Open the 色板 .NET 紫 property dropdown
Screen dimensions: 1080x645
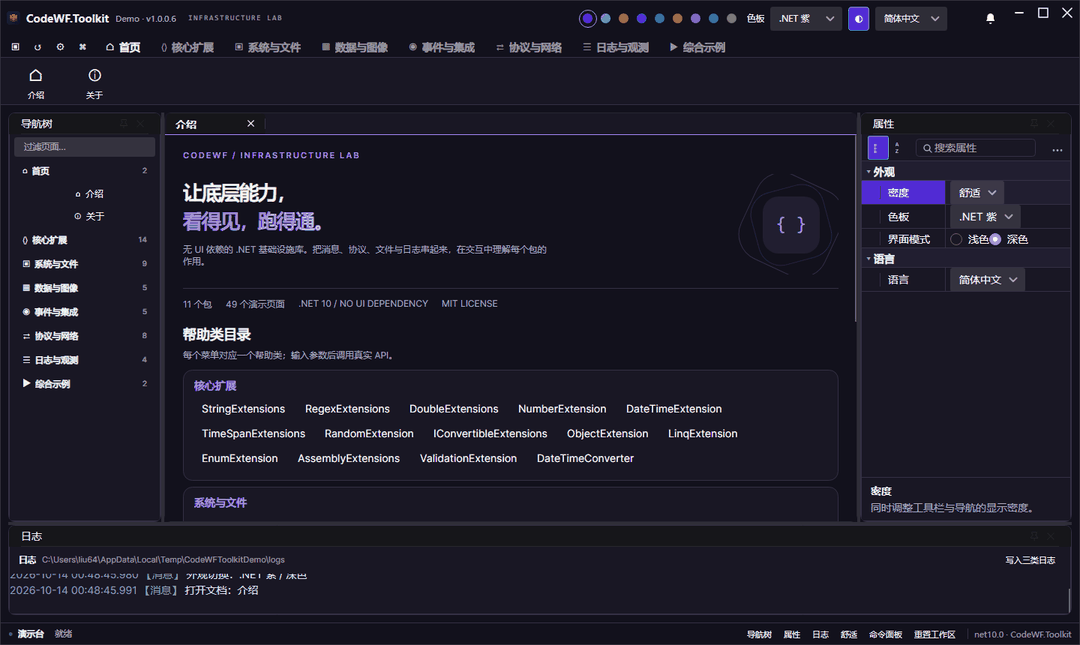pos(985,216)
